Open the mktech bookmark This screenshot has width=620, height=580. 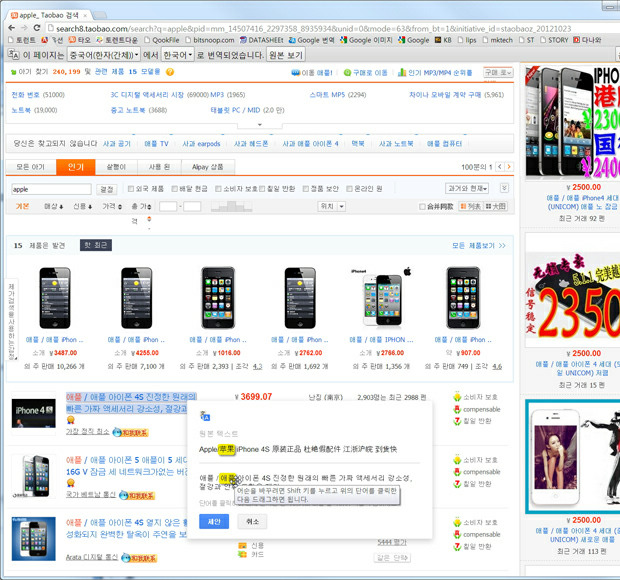(x=497, y=40)
